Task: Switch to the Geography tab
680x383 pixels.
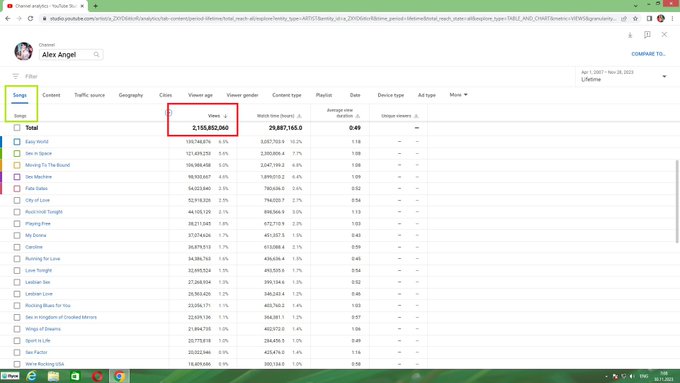Action: click(x=131, y=95)
